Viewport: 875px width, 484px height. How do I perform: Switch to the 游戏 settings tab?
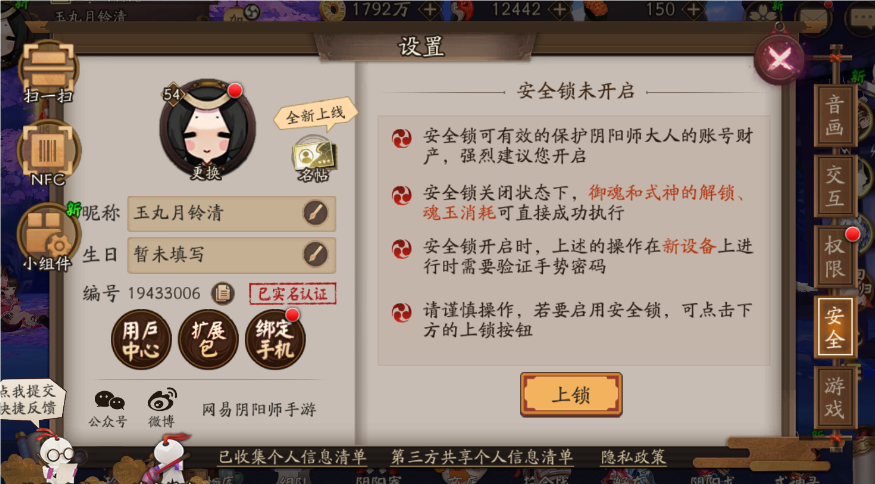pos(835,397)
